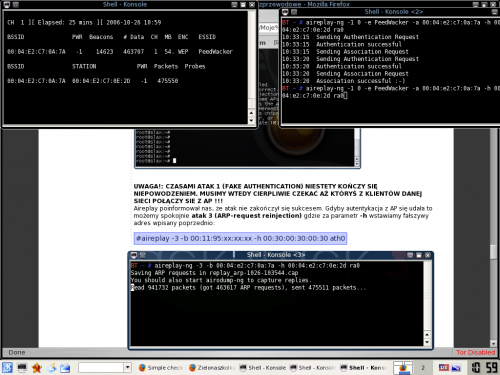Click the US keyboard layout tray icon
The width and height of the screenshot is (500, 375).
click(444, 367)
